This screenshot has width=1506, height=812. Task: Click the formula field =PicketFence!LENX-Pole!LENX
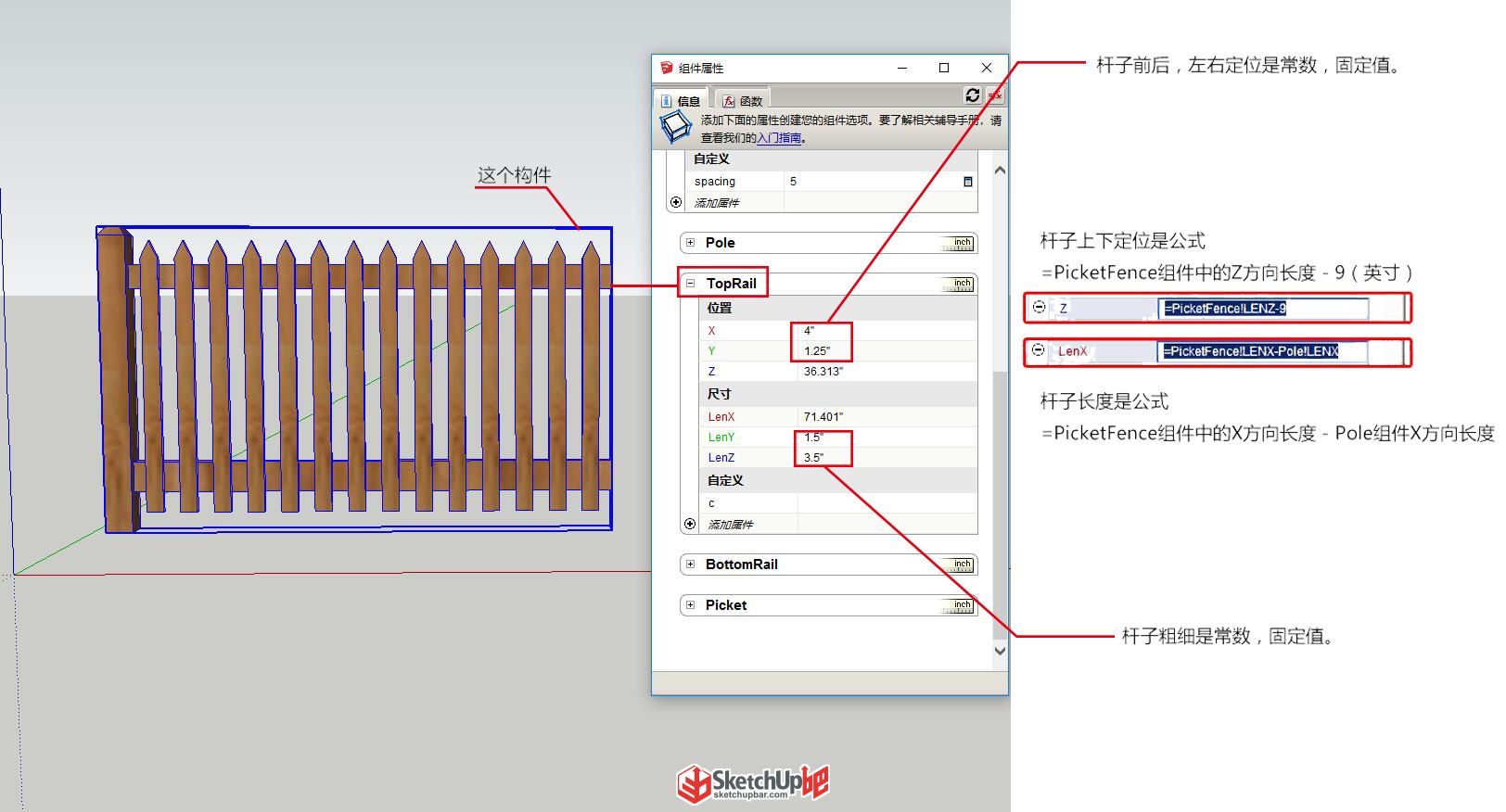tap(1262, 351)
